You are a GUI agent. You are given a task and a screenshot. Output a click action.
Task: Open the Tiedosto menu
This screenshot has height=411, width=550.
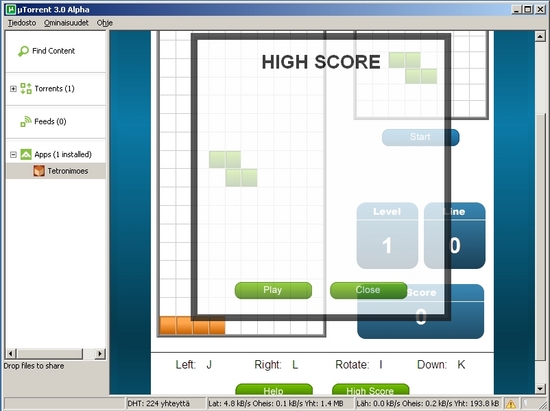click(22, 23)
